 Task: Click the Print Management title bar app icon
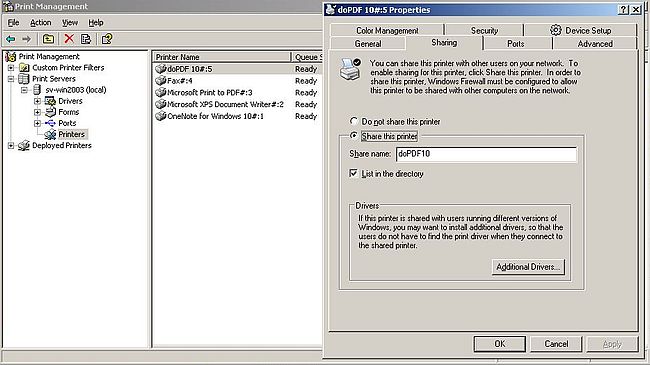8,6
